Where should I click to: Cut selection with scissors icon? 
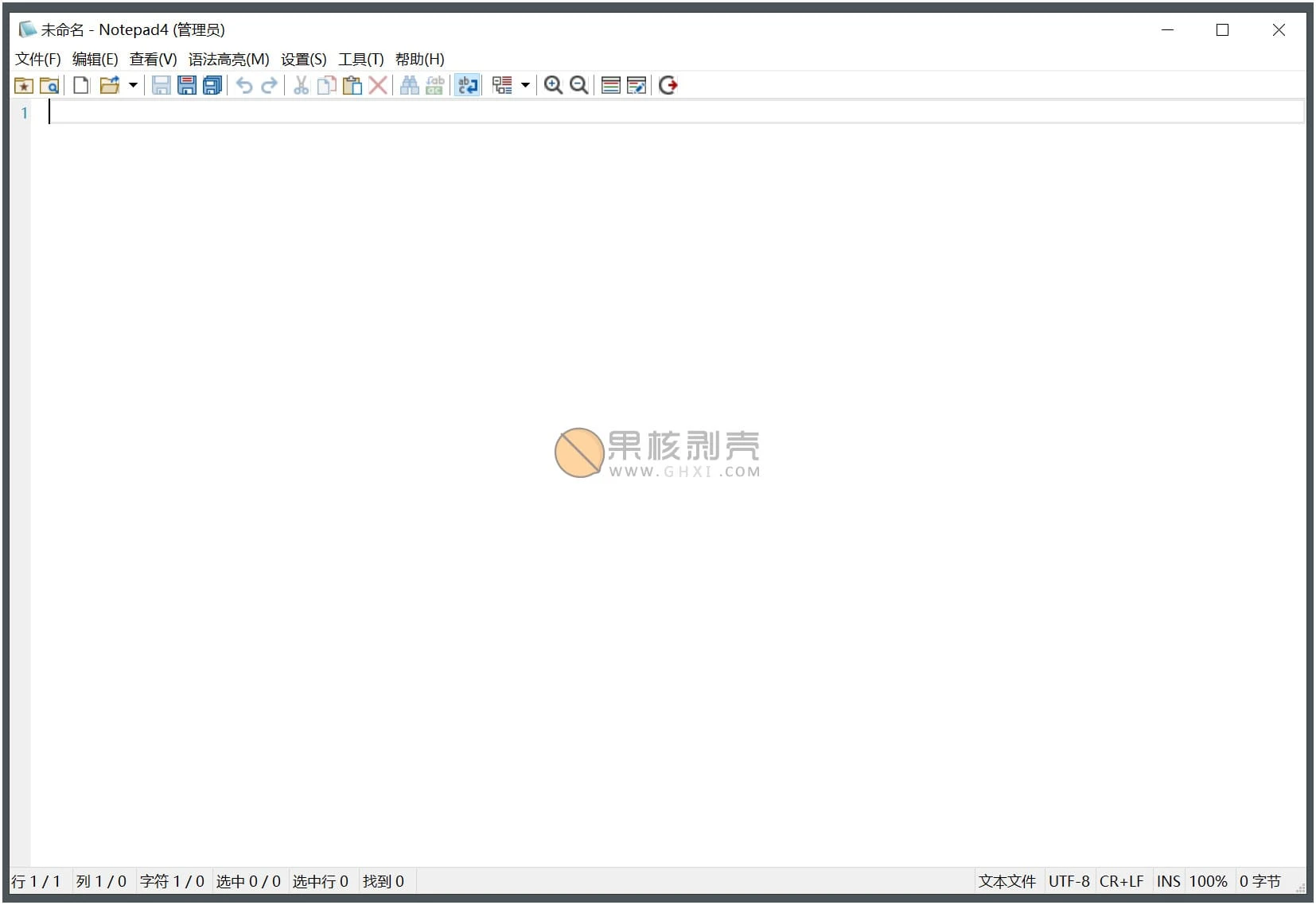(x=301, y=85)
